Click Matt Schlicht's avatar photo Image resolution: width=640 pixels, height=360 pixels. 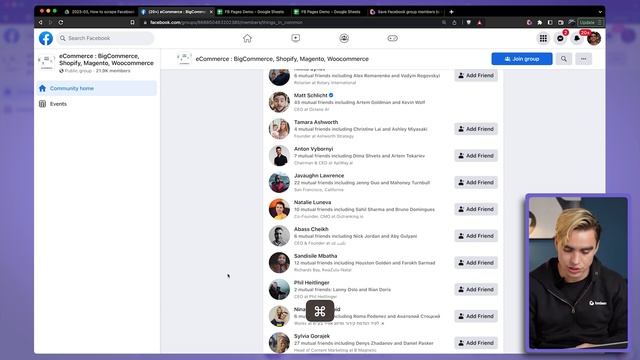click(279, 102)
